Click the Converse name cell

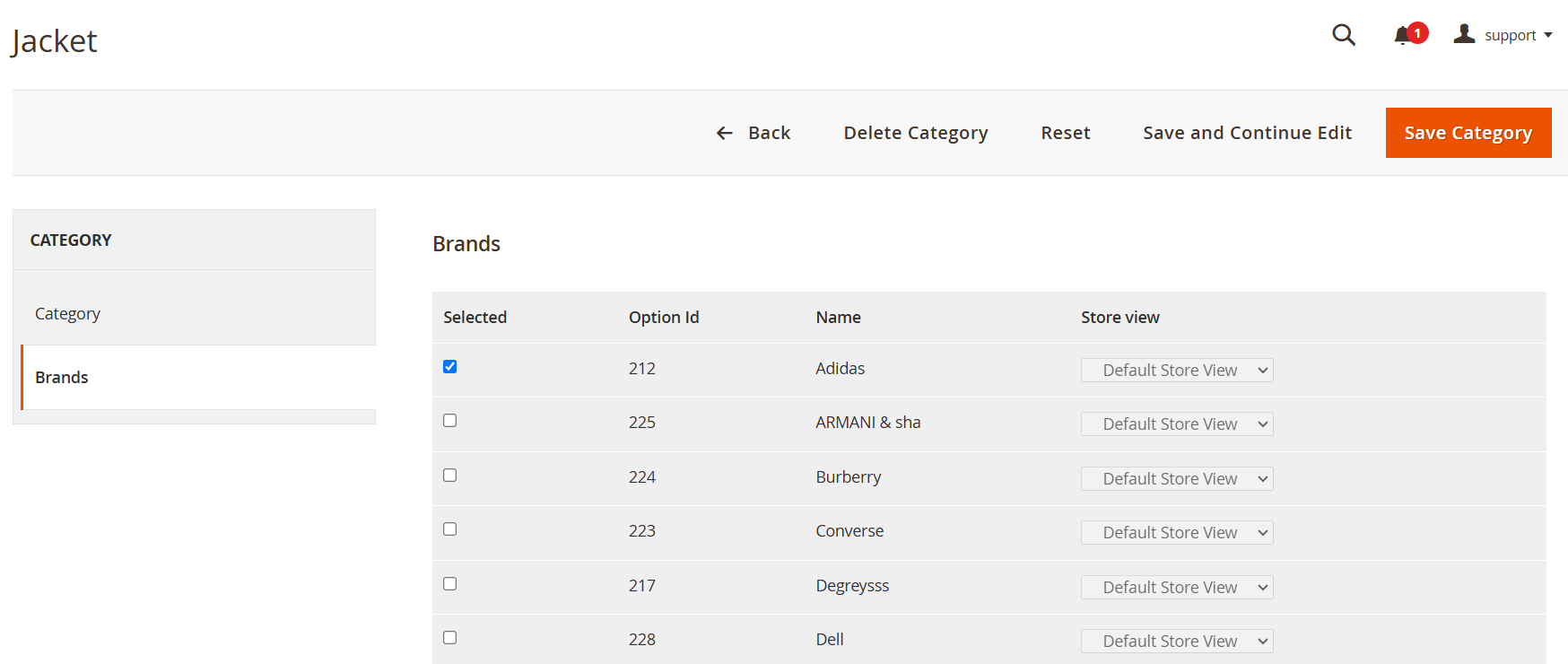click(x=849, y=531)
